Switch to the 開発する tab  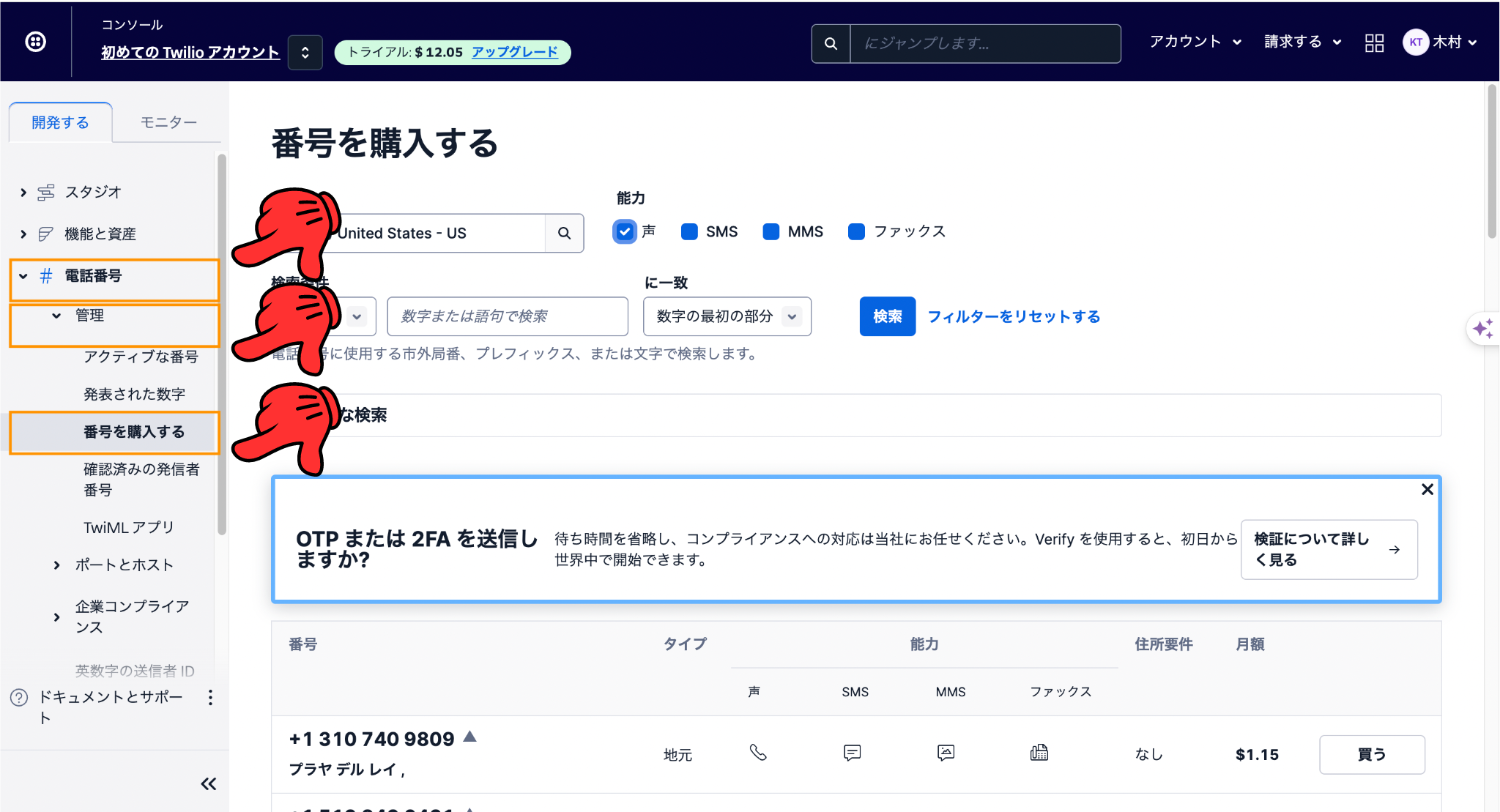60,122
